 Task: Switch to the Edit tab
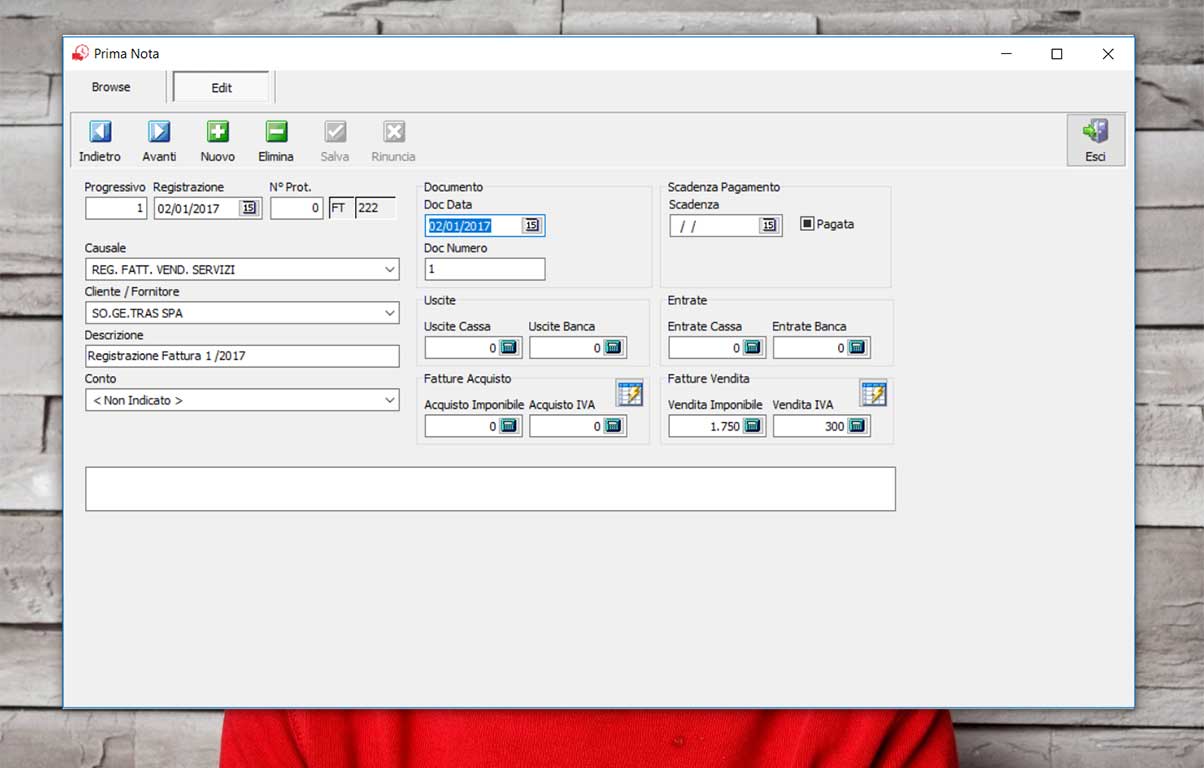221,88
